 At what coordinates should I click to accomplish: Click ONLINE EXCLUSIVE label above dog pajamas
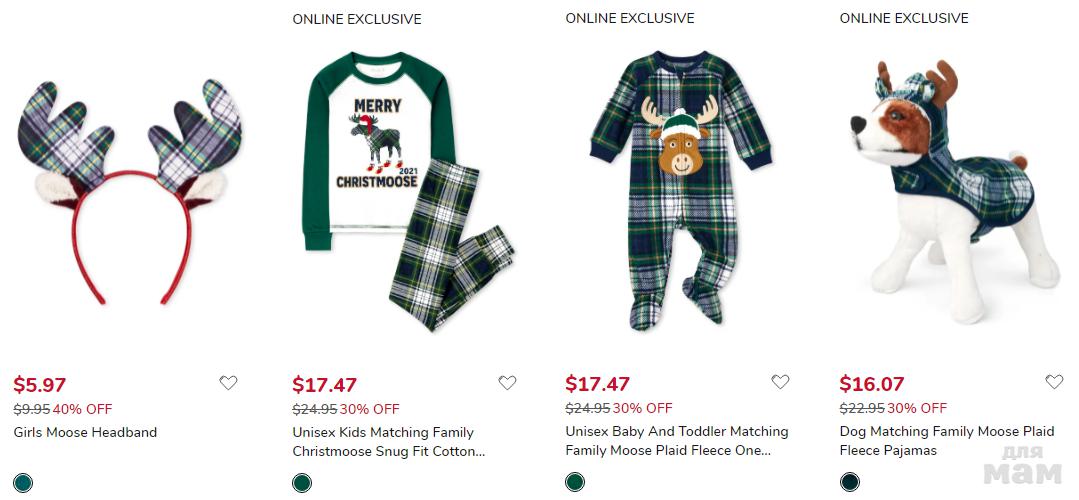tap(904, 18)
